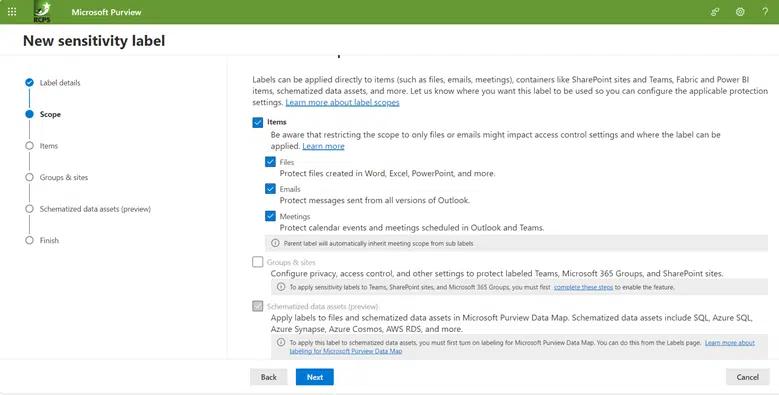
Task: Click the Finish step circle
Action: [29, 240]
